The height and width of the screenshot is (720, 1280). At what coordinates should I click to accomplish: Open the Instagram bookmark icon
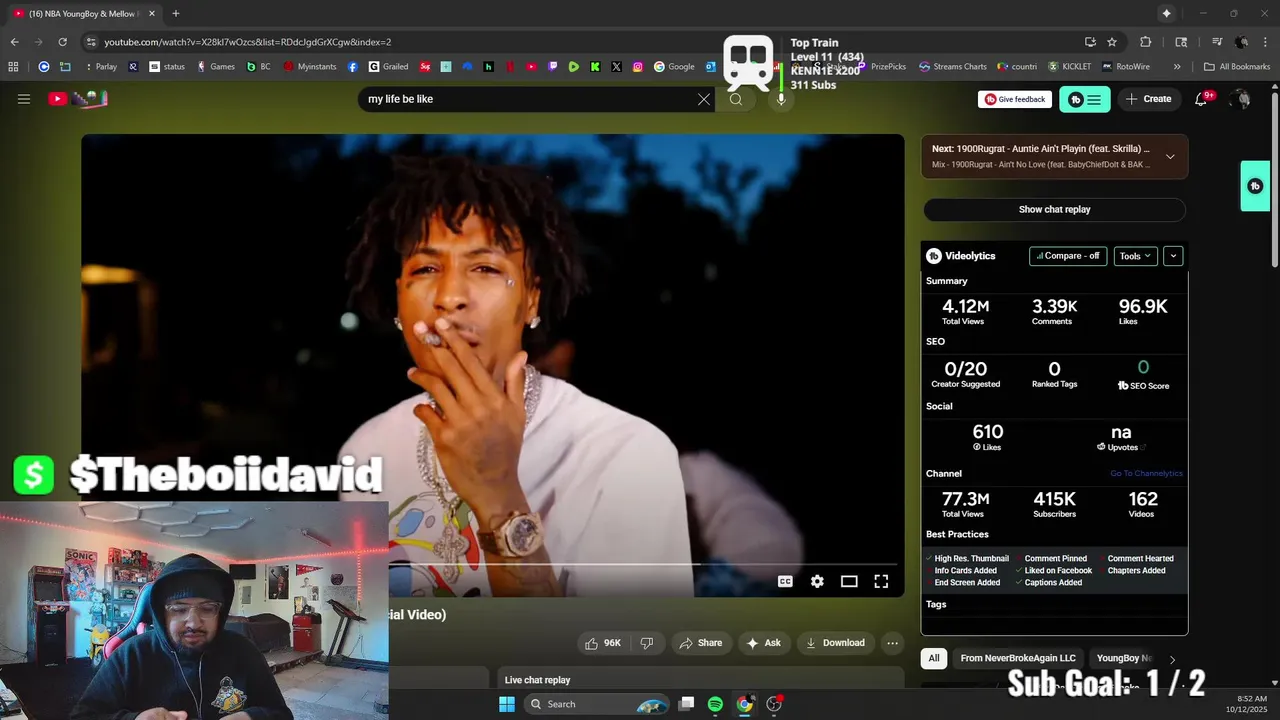tap(638, 67)
